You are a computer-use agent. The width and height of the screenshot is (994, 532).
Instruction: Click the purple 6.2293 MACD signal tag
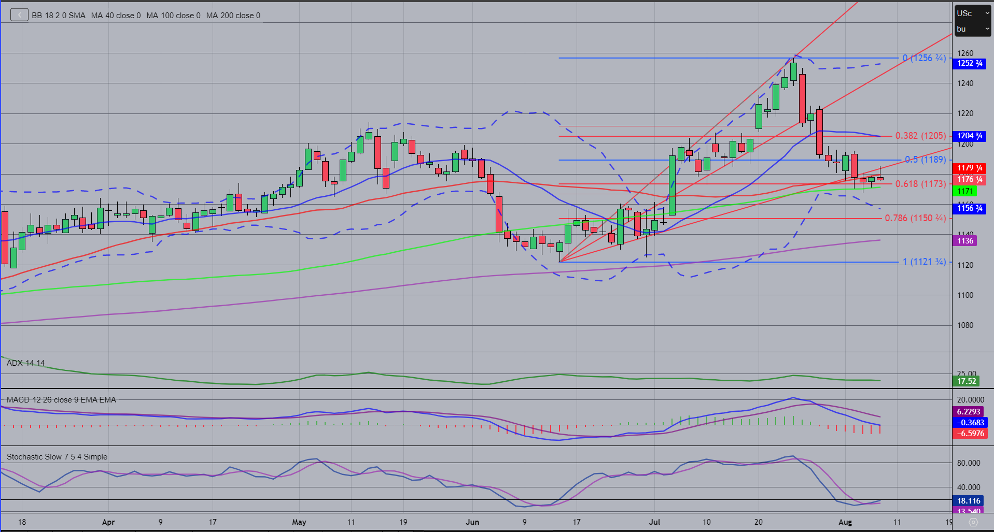[x=970, y=412]
